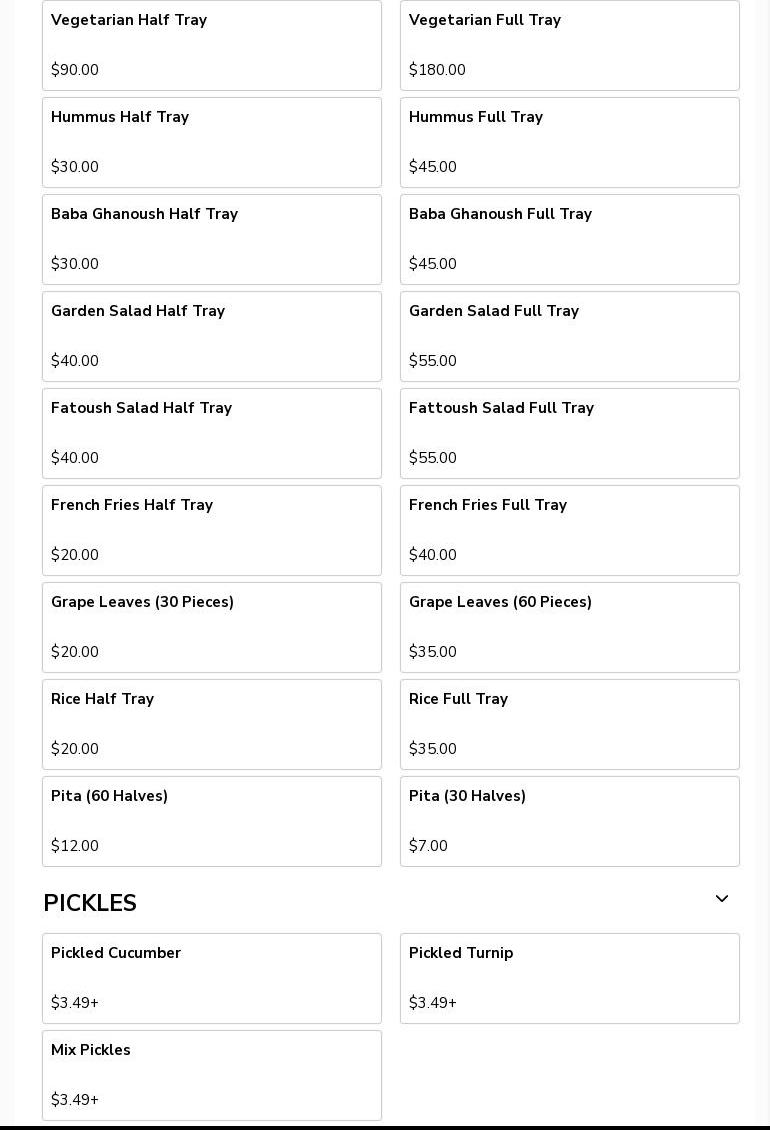Select Vegetarian Full Tray item
The width and height of the screenshot is (770, 1130).
(570, 45)
